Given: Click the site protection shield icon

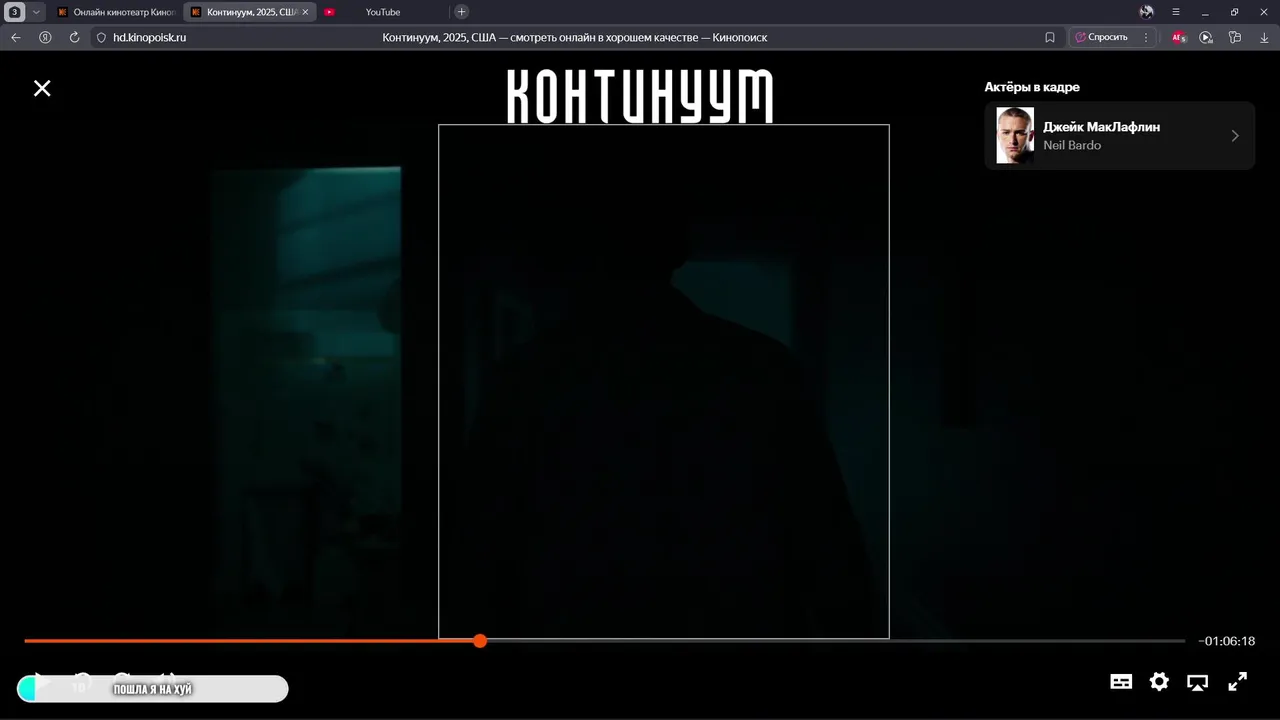Looking at the screenshot, I should (x=101, y=37).
